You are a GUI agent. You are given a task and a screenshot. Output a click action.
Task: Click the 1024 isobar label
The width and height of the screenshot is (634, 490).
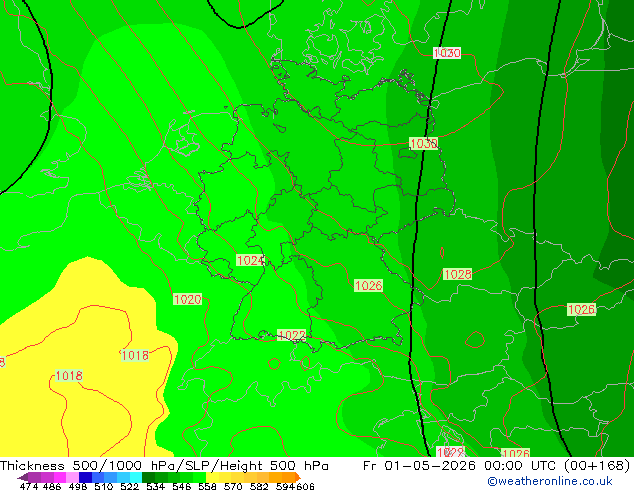click(250, 260)
